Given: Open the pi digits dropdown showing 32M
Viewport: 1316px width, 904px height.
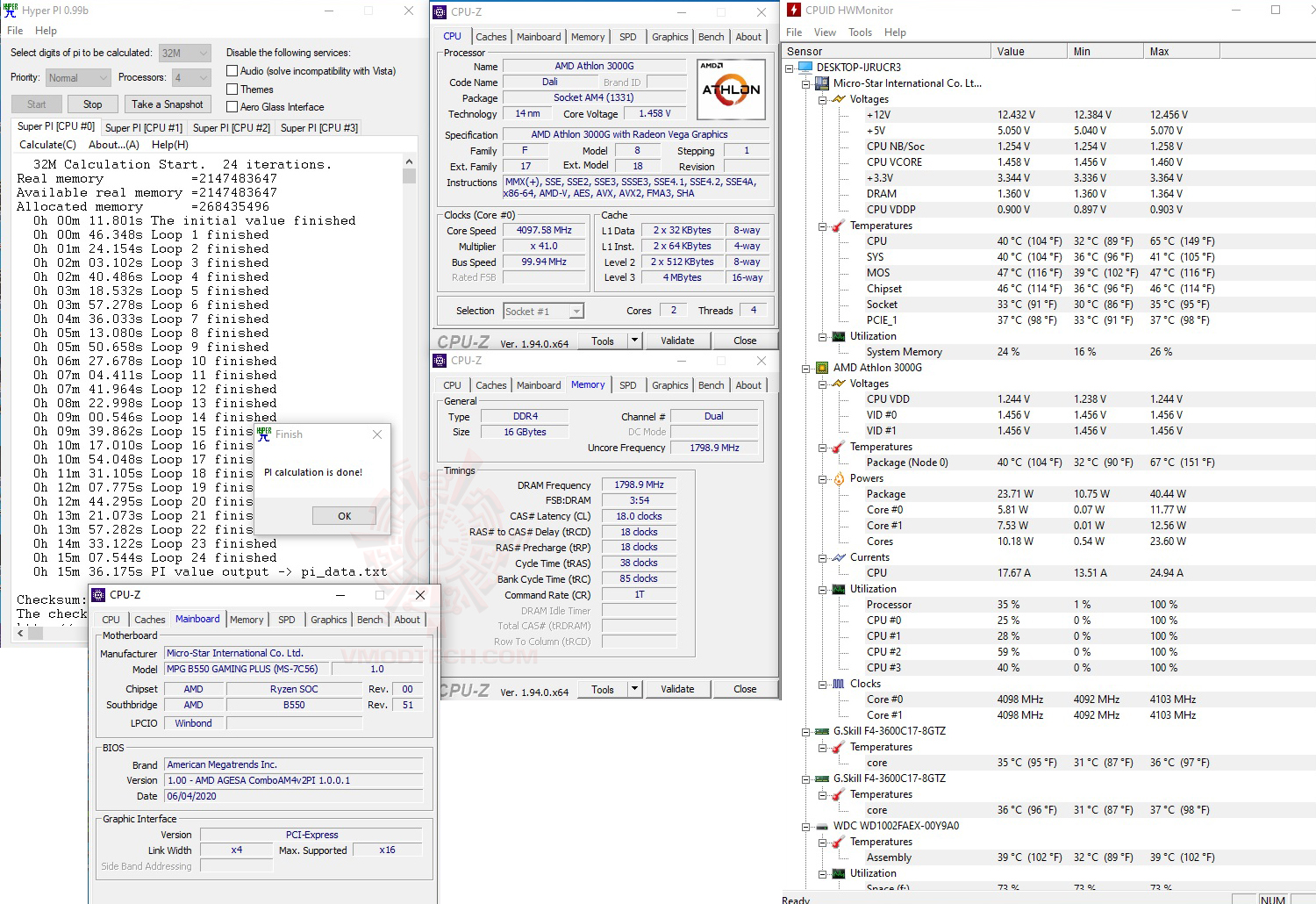Looking at the screenshot, I should click(185, 53).
